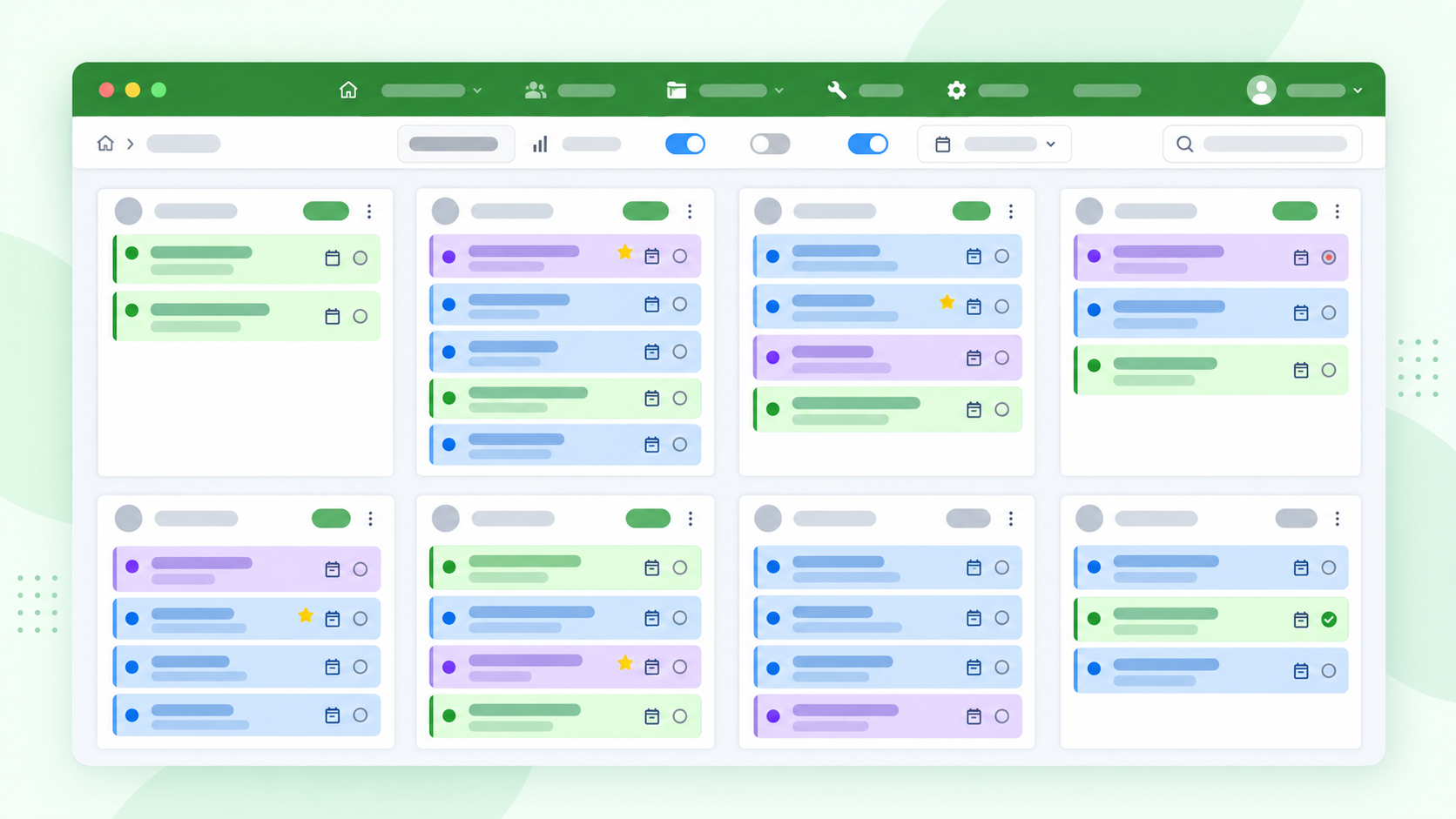Open the three-dot menu on the bottom-right card
The height and width of the screenshot is (819, 1456).
(1338, 519)
